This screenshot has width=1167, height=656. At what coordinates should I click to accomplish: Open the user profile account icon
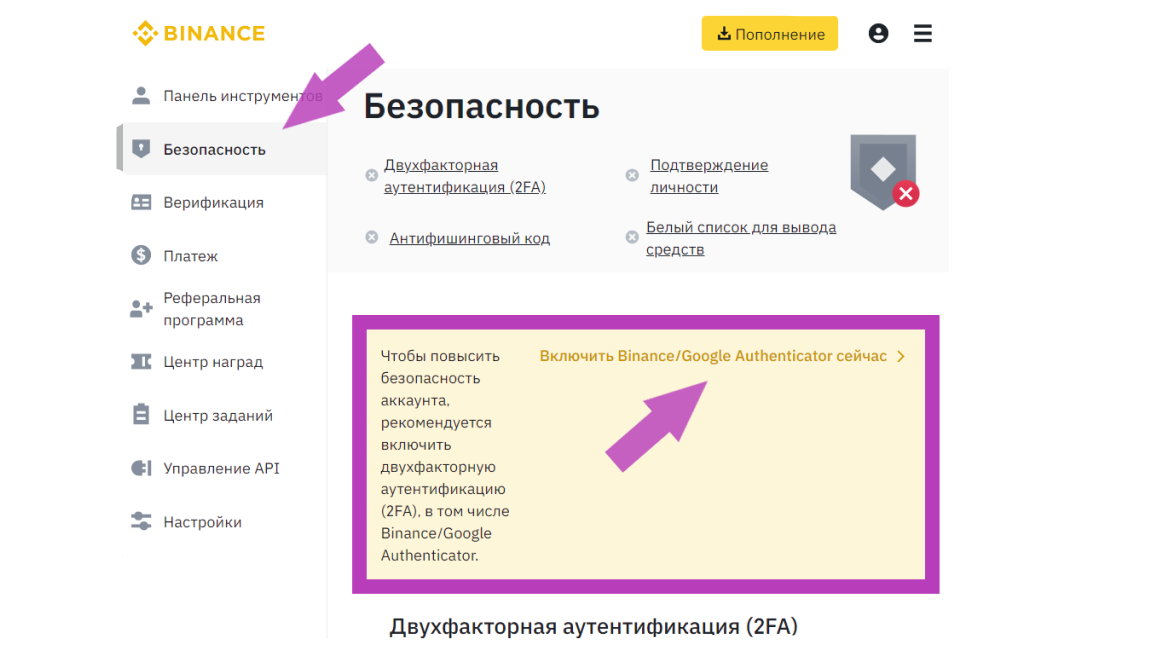878,34
